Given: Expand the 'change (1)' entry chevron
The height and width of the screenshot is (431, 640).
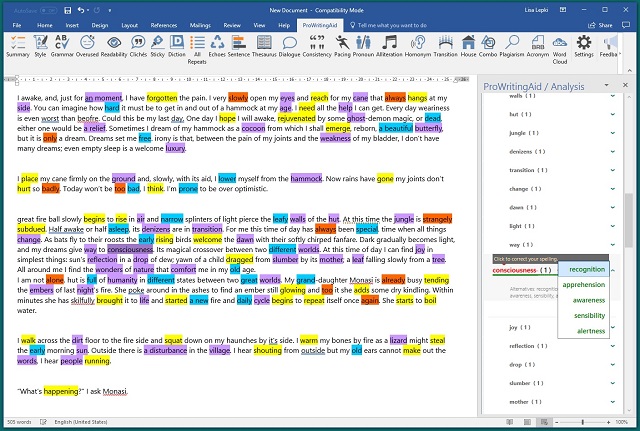Looking at the screenshot, I should pyautogui.click(x=613, y=189).
